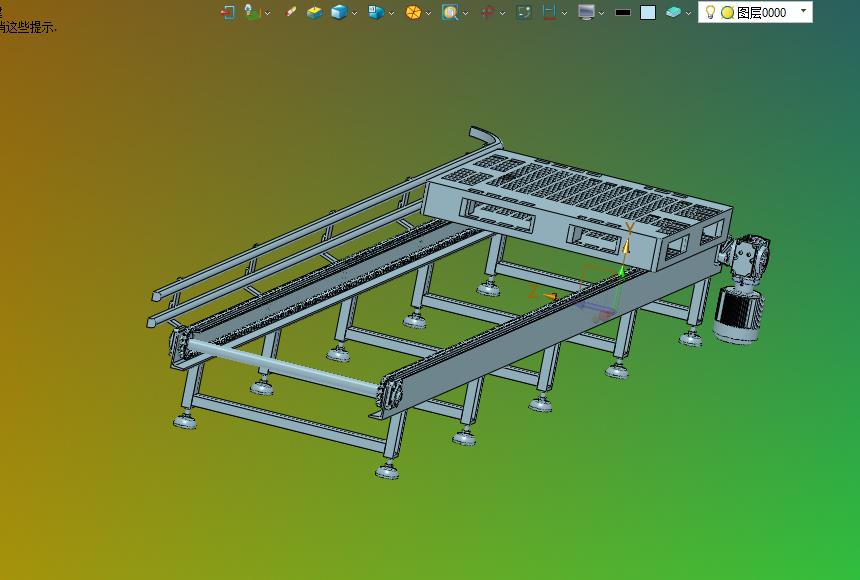
Task: Open the arrow beside the red P icon
Action: [x=502, y=13]
